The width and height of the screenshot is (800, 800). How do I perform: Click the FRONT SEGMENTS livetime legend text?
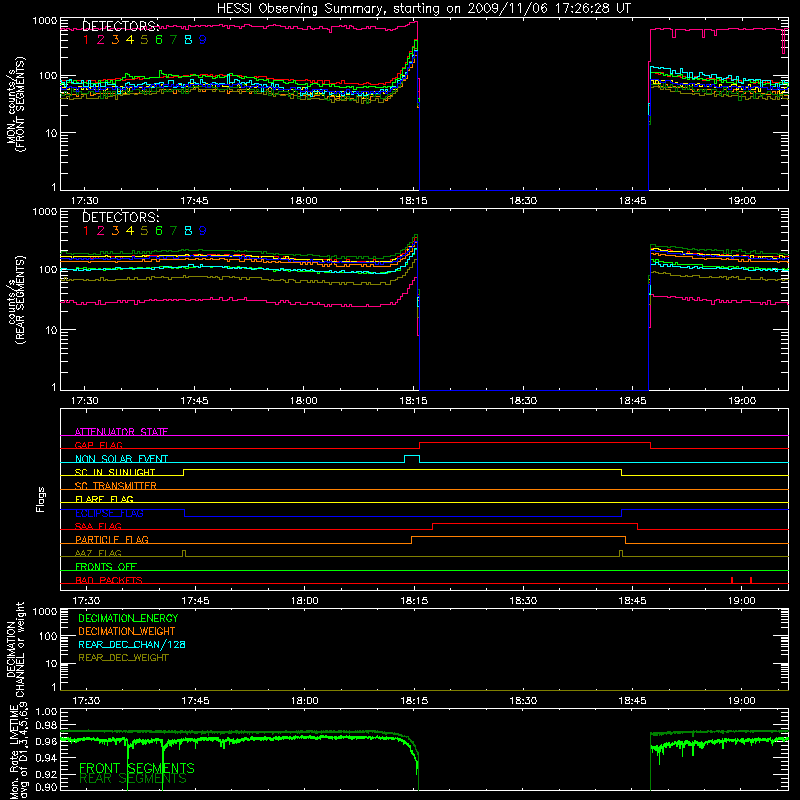(137, 768)
